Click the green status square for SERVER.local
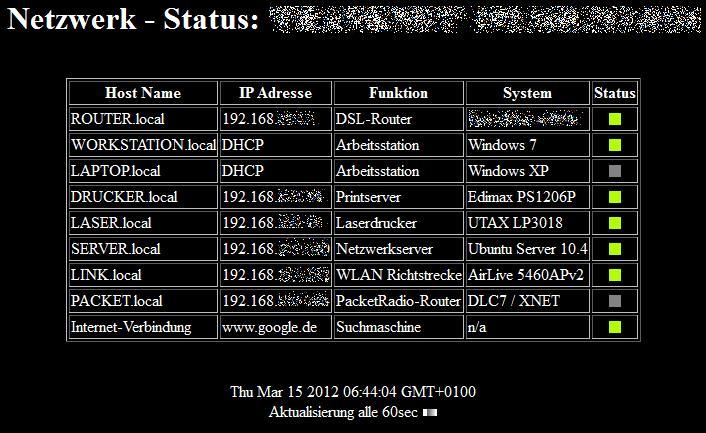The width and height of the screenshot is (706, 433). pyautogui.click(x=615, y=249)
